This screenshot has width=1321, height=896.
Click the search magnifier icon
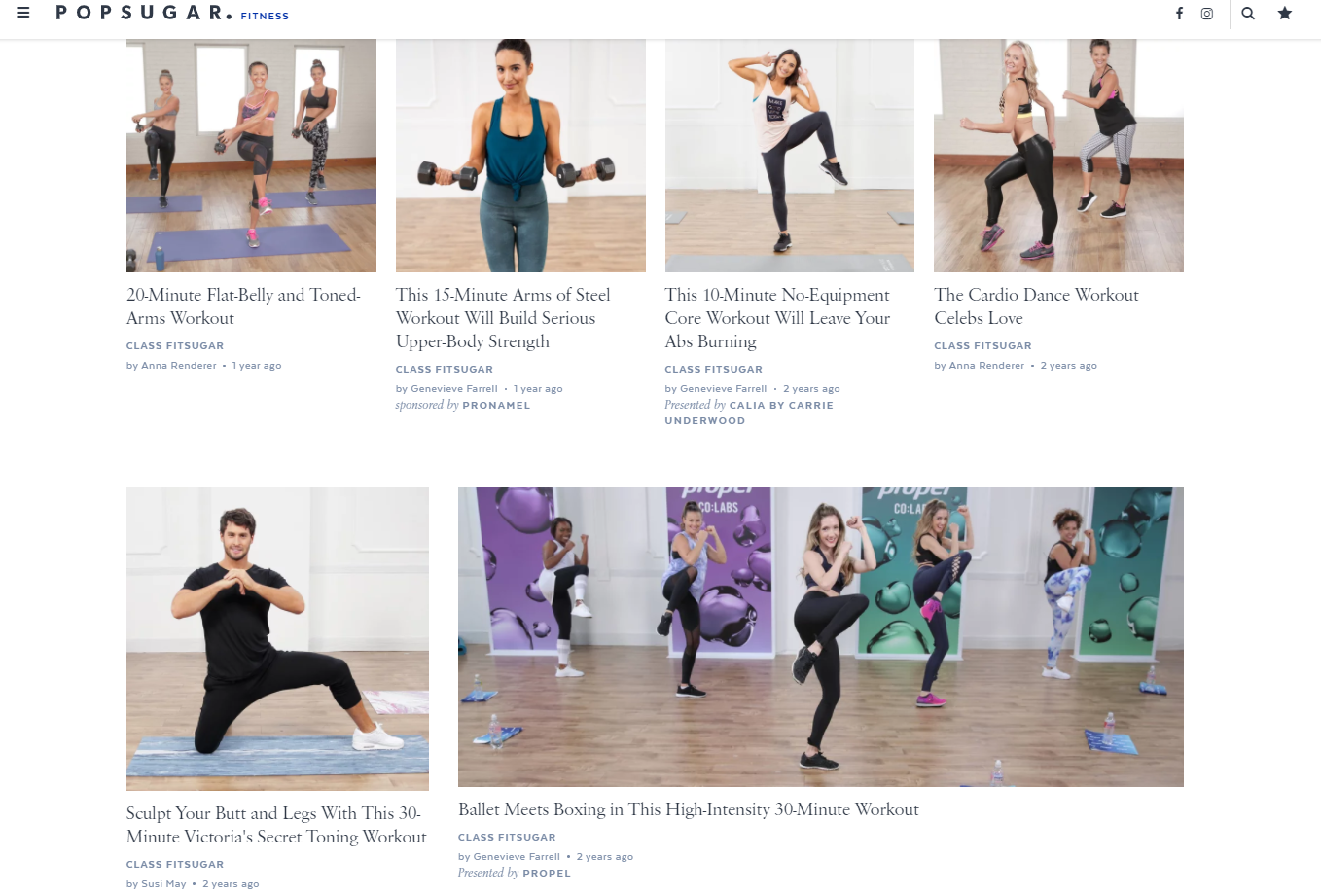[x=1248, y=14]
